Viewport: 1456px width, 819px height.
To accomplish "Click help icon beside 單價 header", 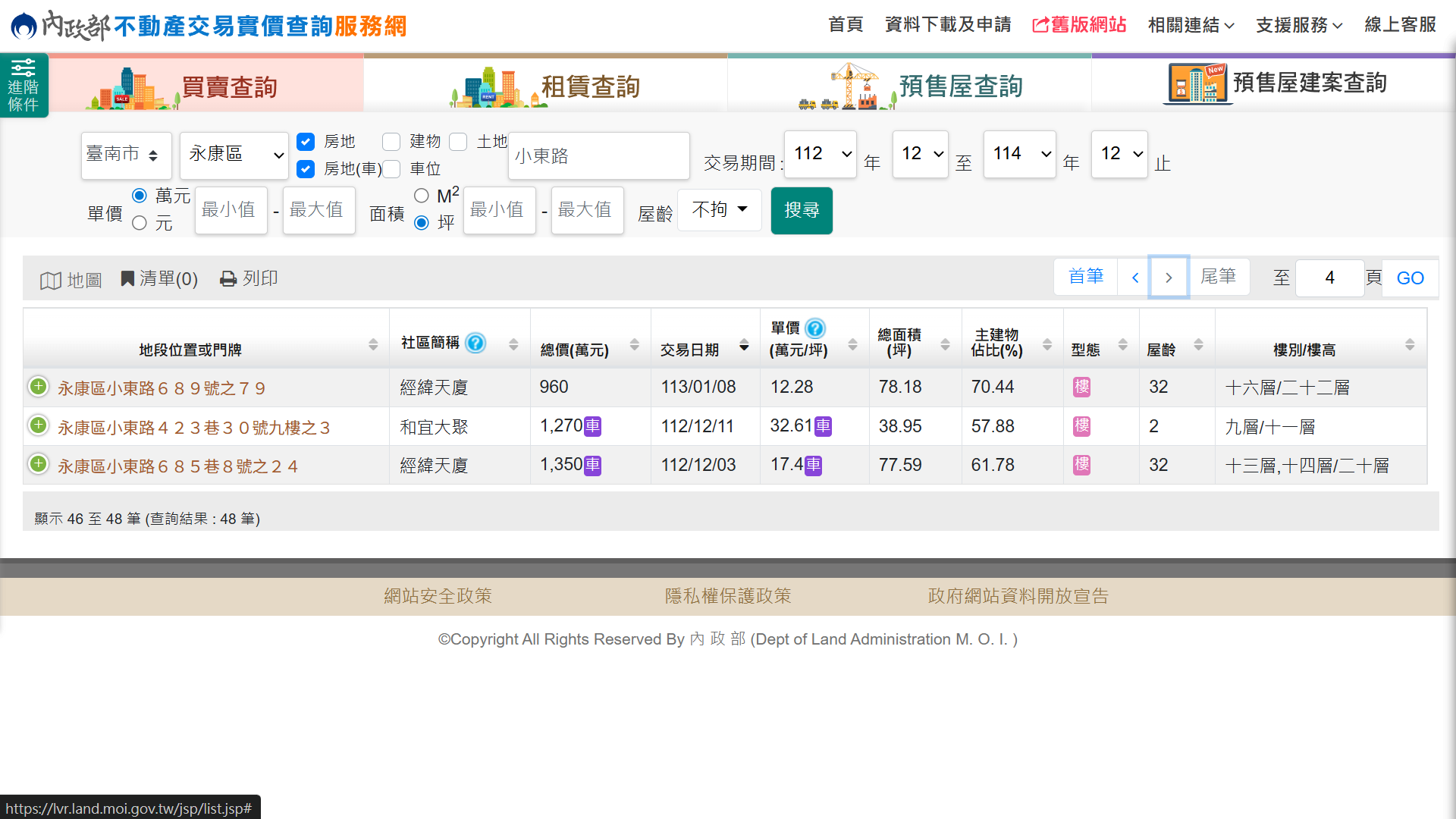I will (x=815, y=328).
